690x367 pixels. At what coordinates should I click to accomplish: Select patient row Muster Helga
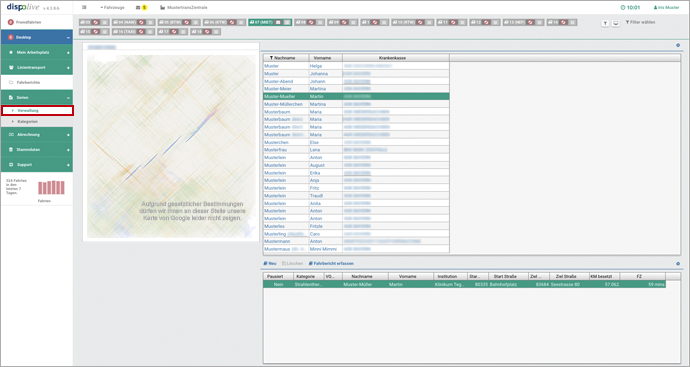[356, 66]
